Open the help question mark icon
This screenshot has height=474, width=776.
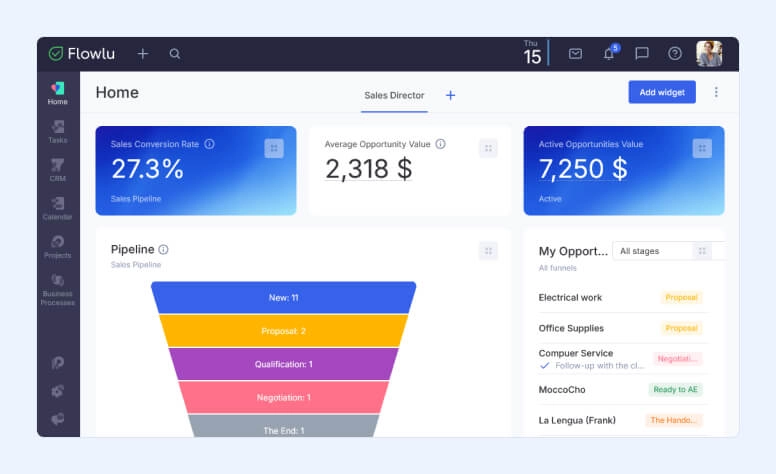[675, 53]
